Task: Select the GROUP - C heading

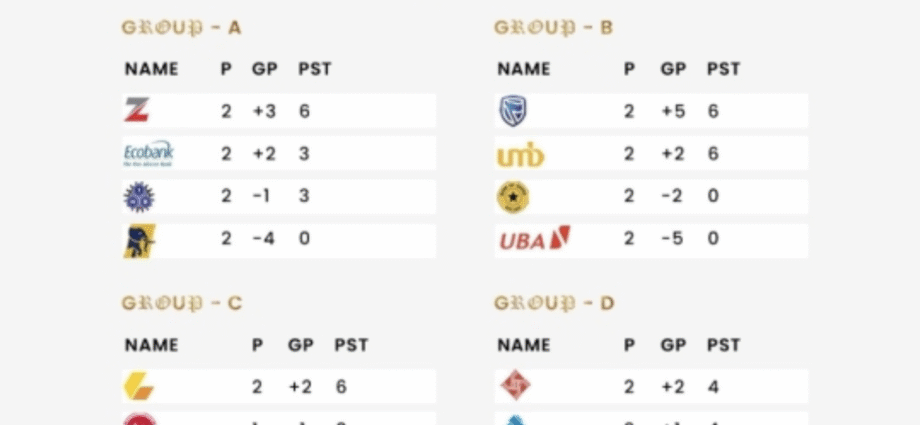Action: [x=181, y=302]
